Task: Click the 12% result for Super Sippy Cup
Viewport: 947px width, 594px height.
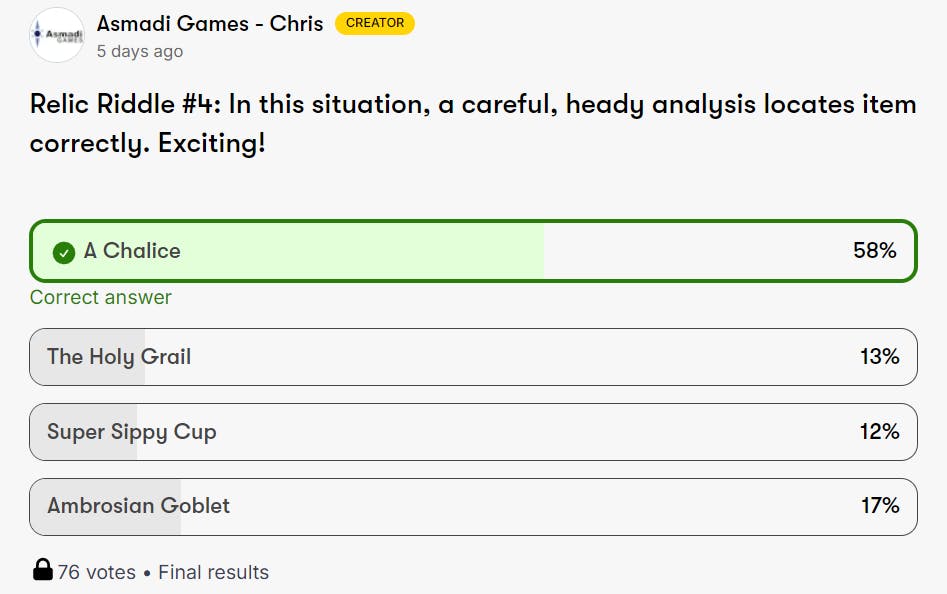Action: tap(879, 432)
